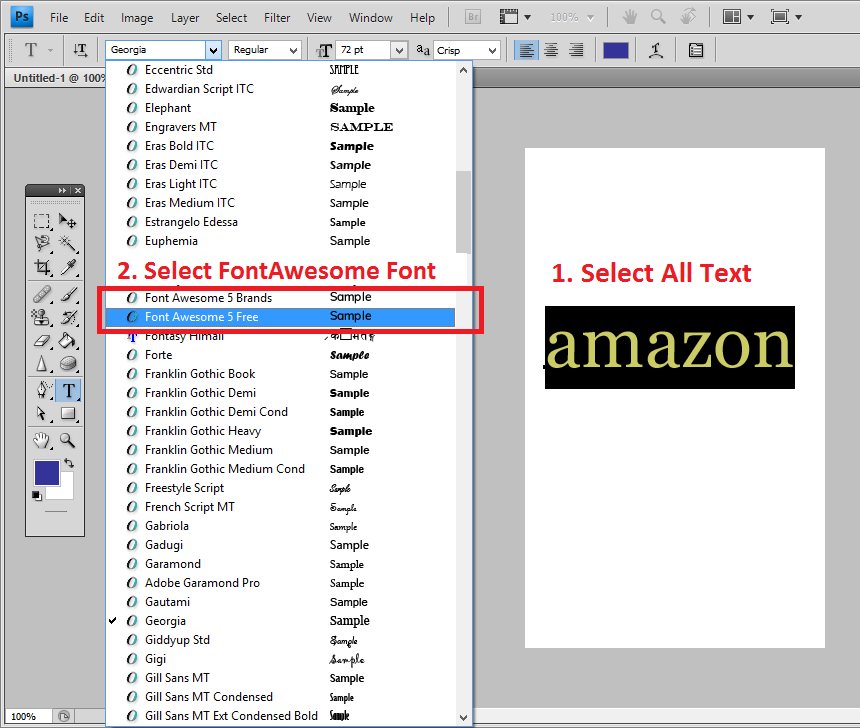Click the font list scroll down arrow

(463, 718)
